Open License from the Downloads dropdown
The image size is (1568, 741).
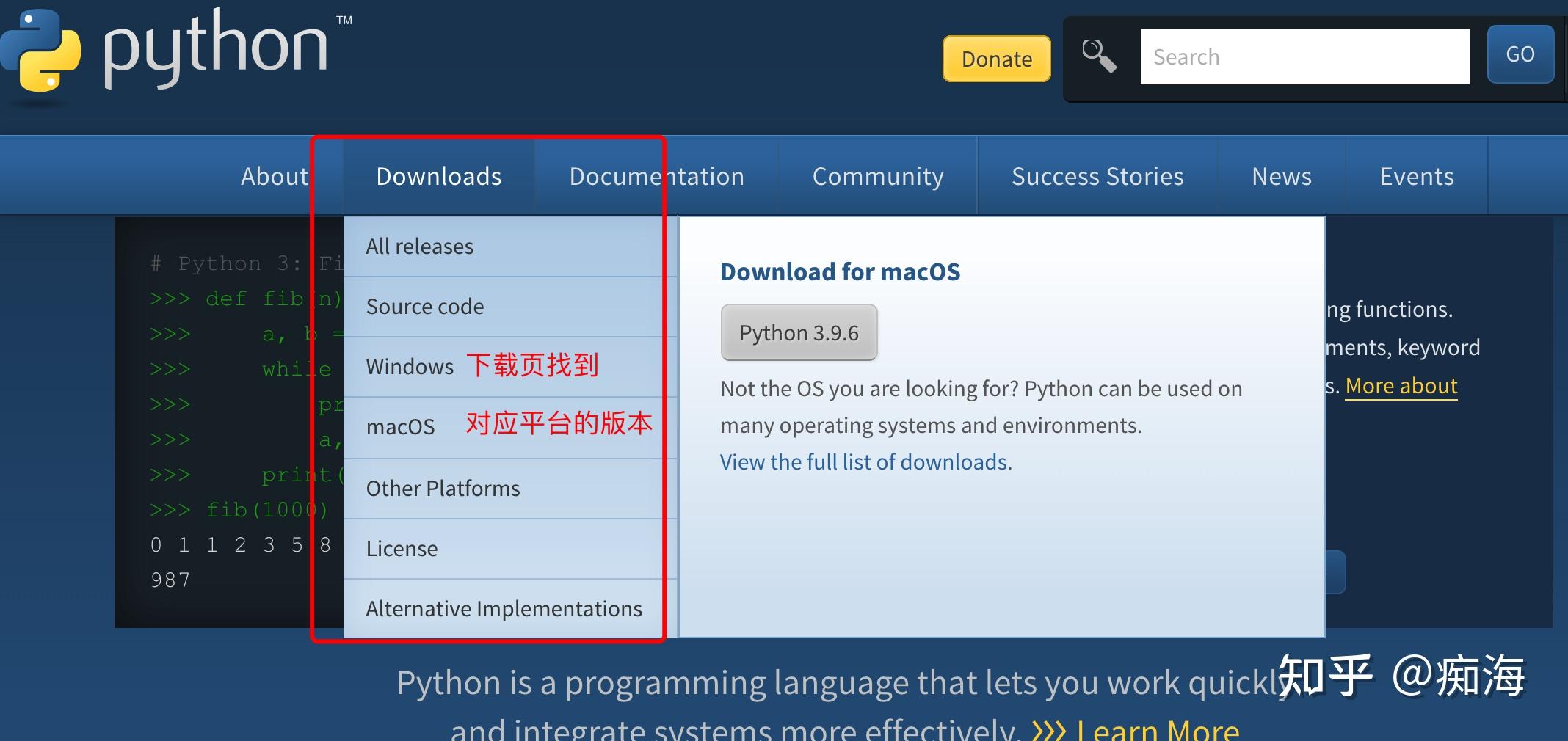coord(509,549)
